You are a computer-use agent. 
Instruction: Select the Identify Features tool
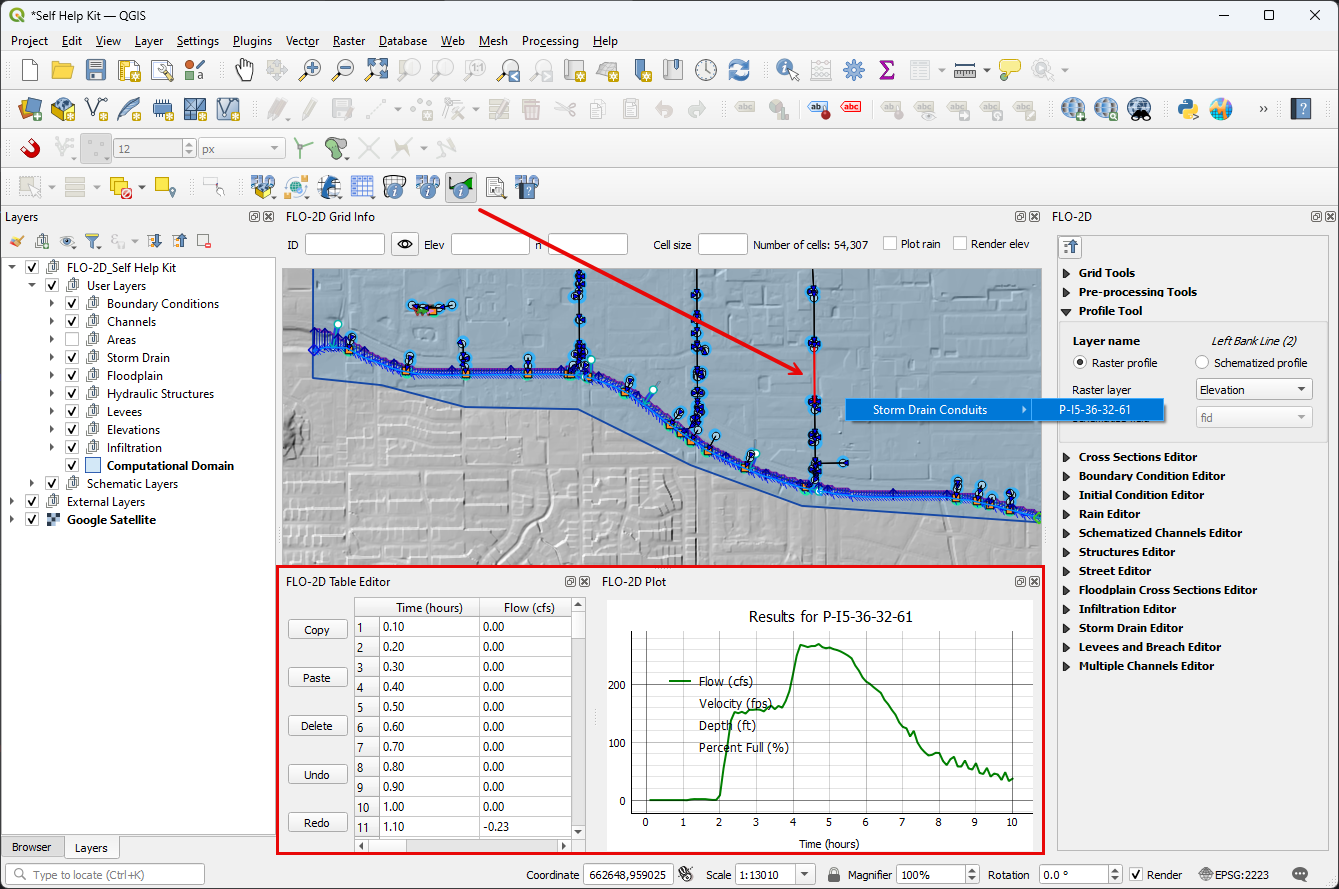point(787,70)
